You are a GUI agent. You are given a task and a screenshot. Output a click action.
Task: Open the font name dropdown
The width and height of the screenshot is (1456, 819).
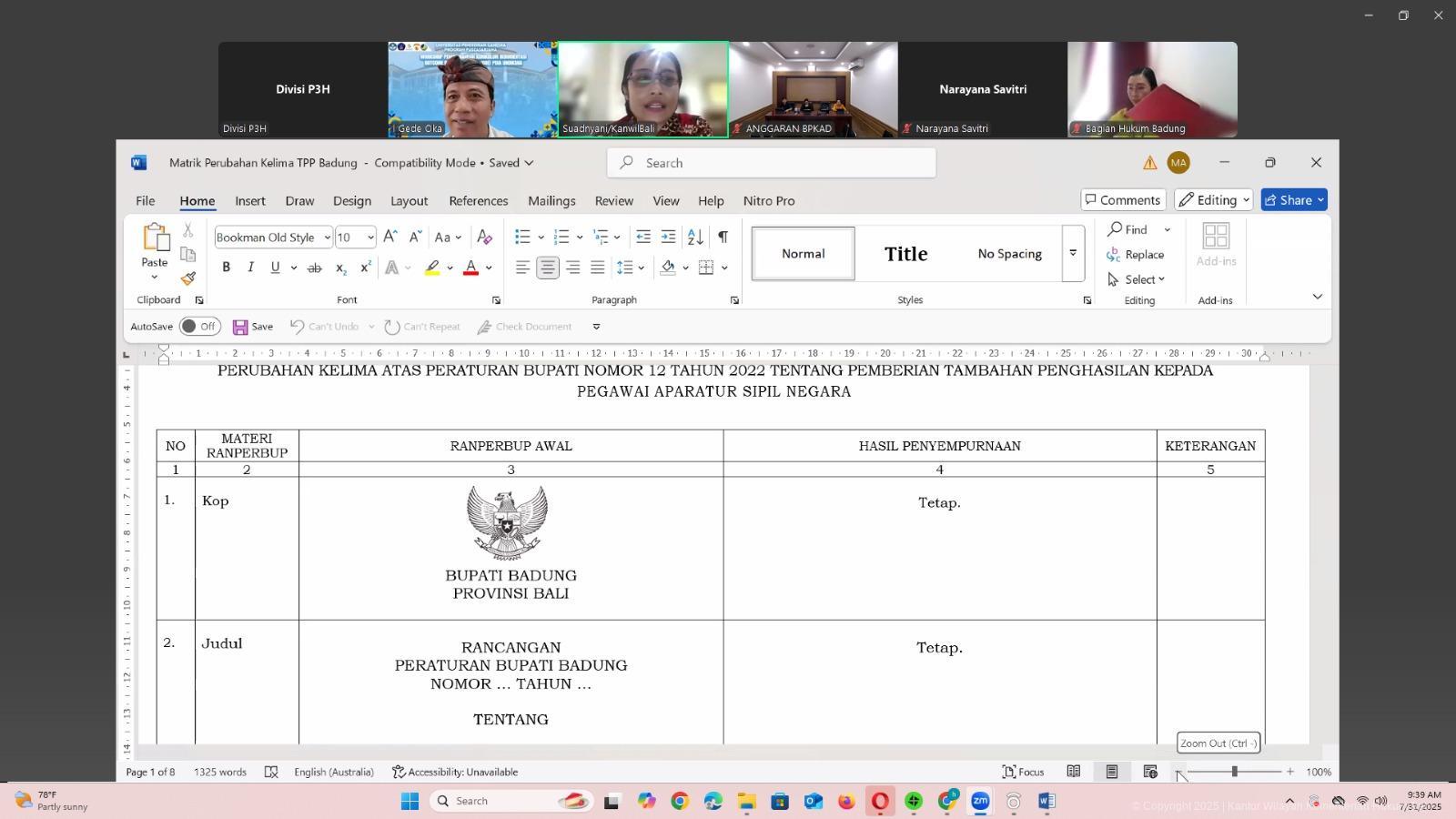click(x=327, y=238)
